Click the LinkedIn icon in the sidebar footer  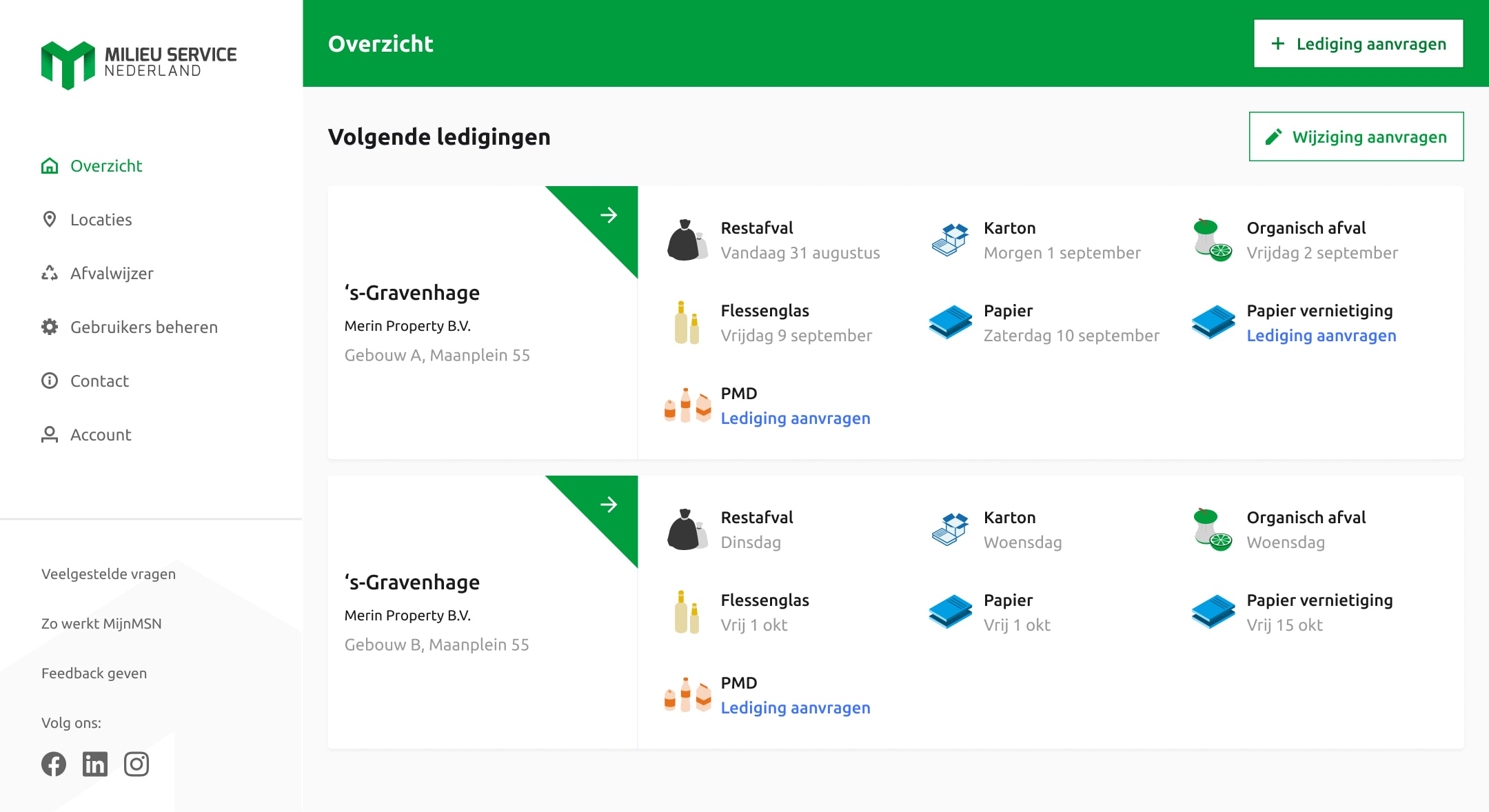point(95,764)
